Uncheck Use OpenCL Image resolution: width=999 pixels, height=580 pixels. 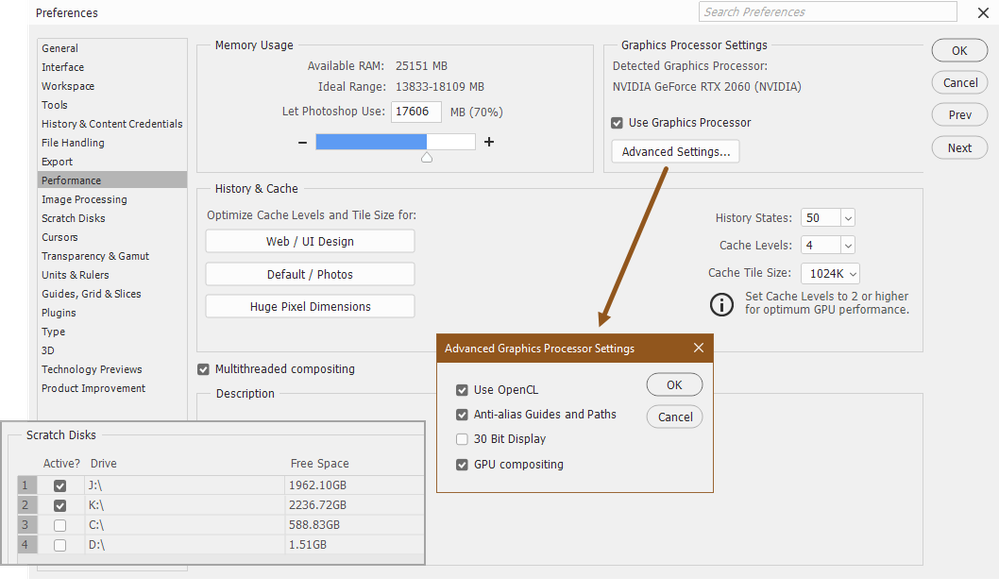coord(462,390)
